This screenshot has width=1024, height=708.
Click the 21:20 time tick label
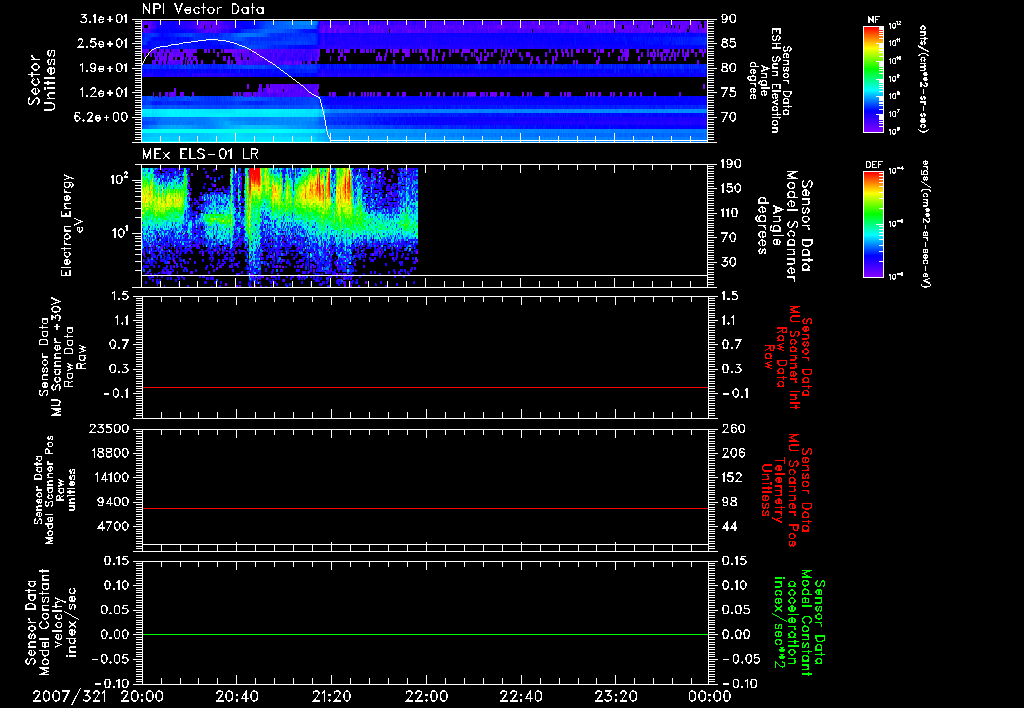(x=332, y=696)
